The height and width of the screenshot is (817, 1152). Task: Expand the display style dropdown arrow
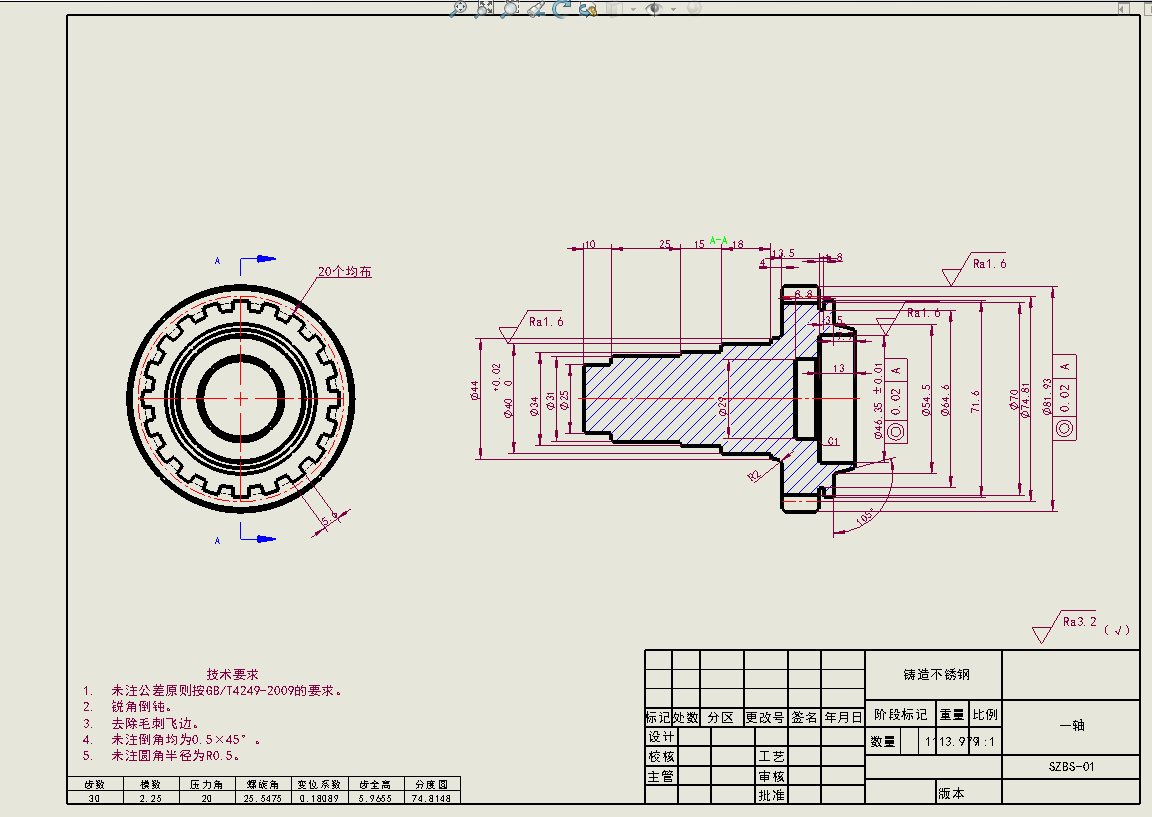[632, 8]
